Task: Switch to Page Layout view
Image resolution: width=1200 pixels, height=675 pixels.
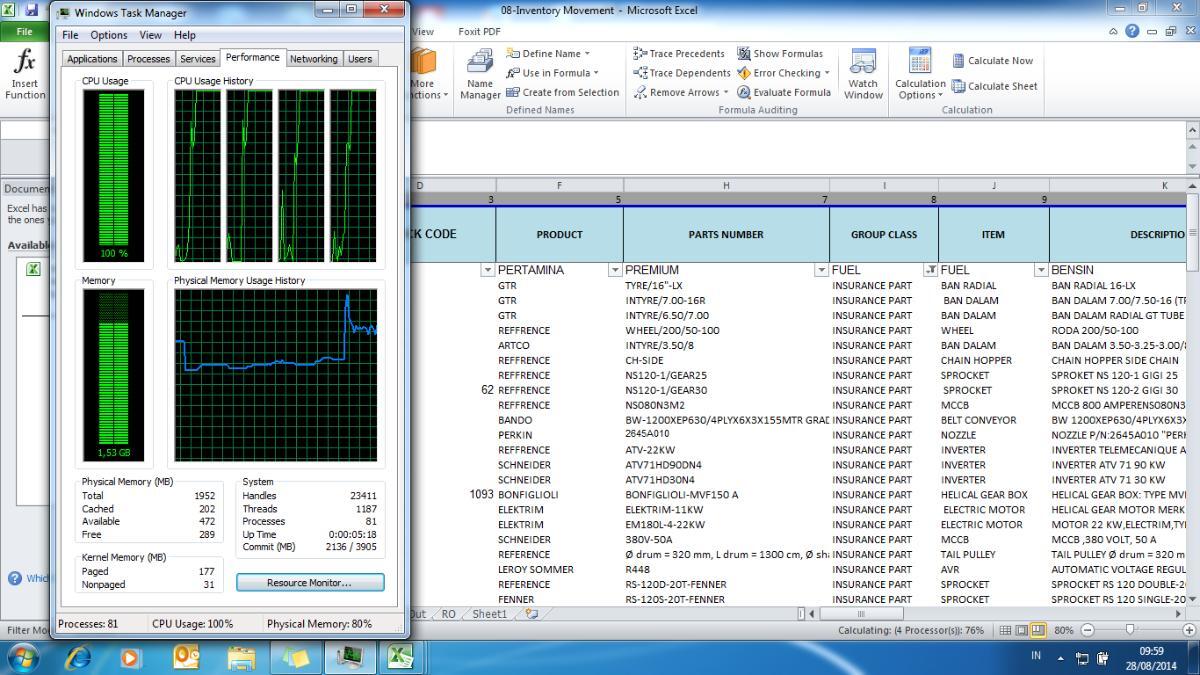Action: 1020,630
